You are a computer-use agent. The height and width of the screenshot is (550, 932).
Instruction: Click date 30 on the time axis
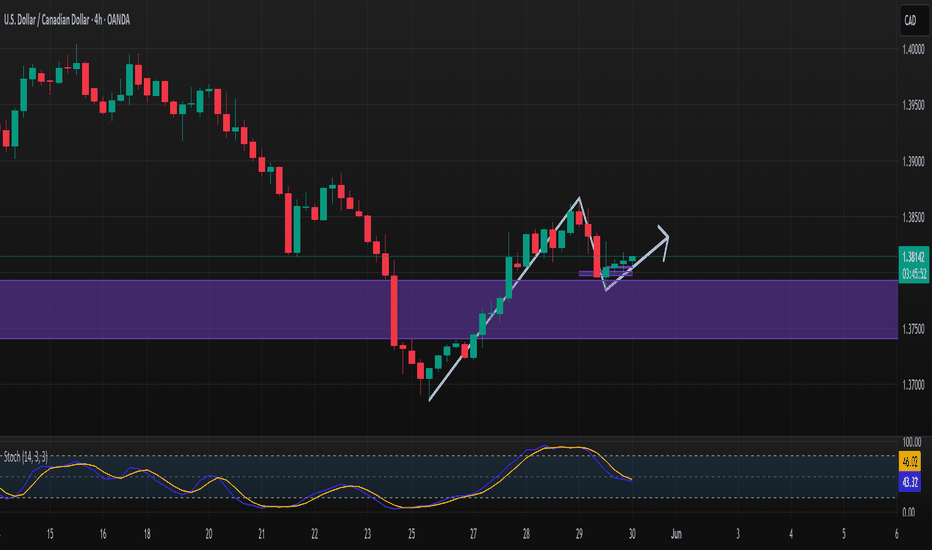tap(632, 534)
